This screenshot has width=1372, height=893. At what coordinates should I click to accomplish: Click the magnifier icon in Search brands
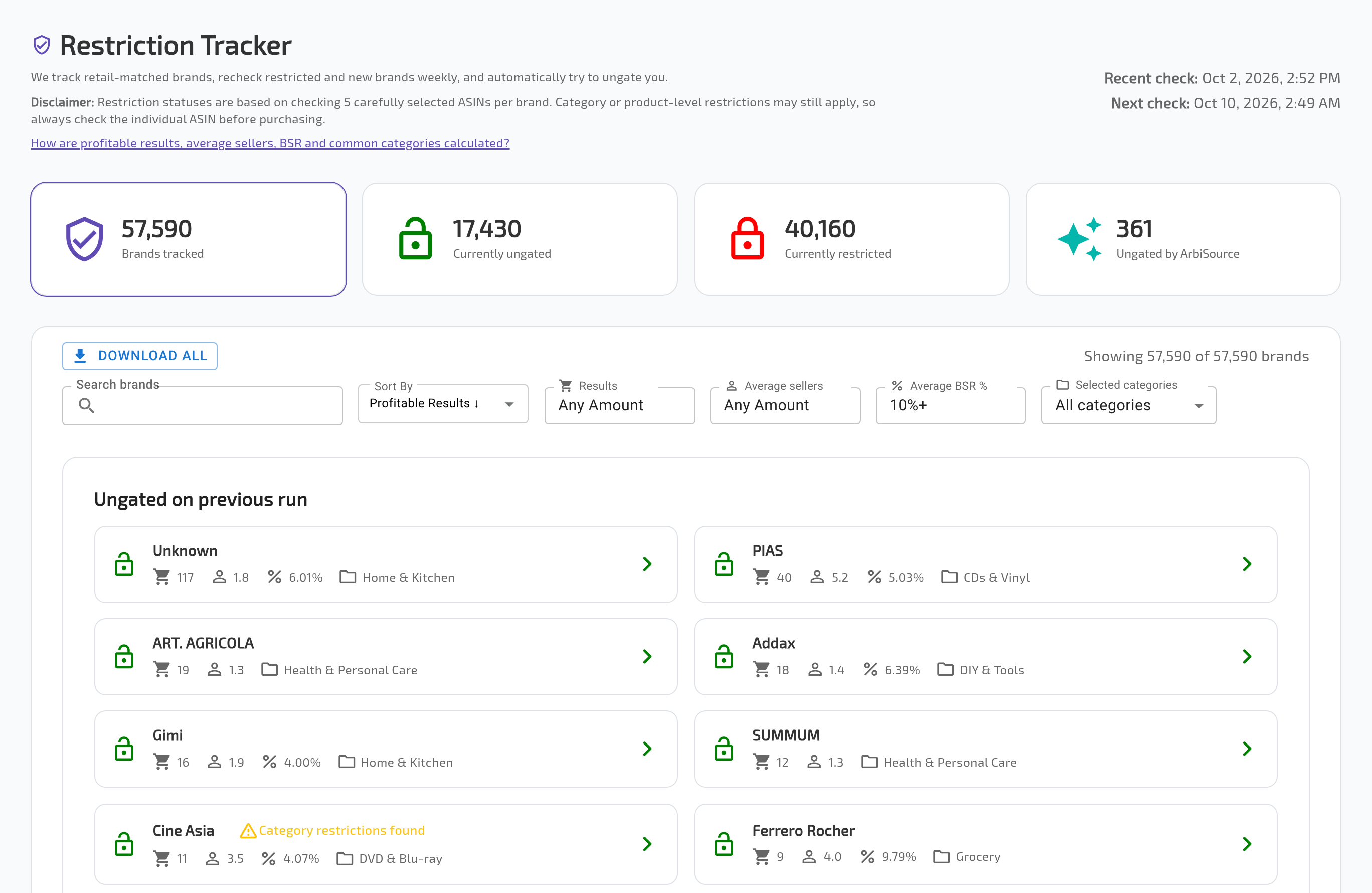tap(86, 405)
